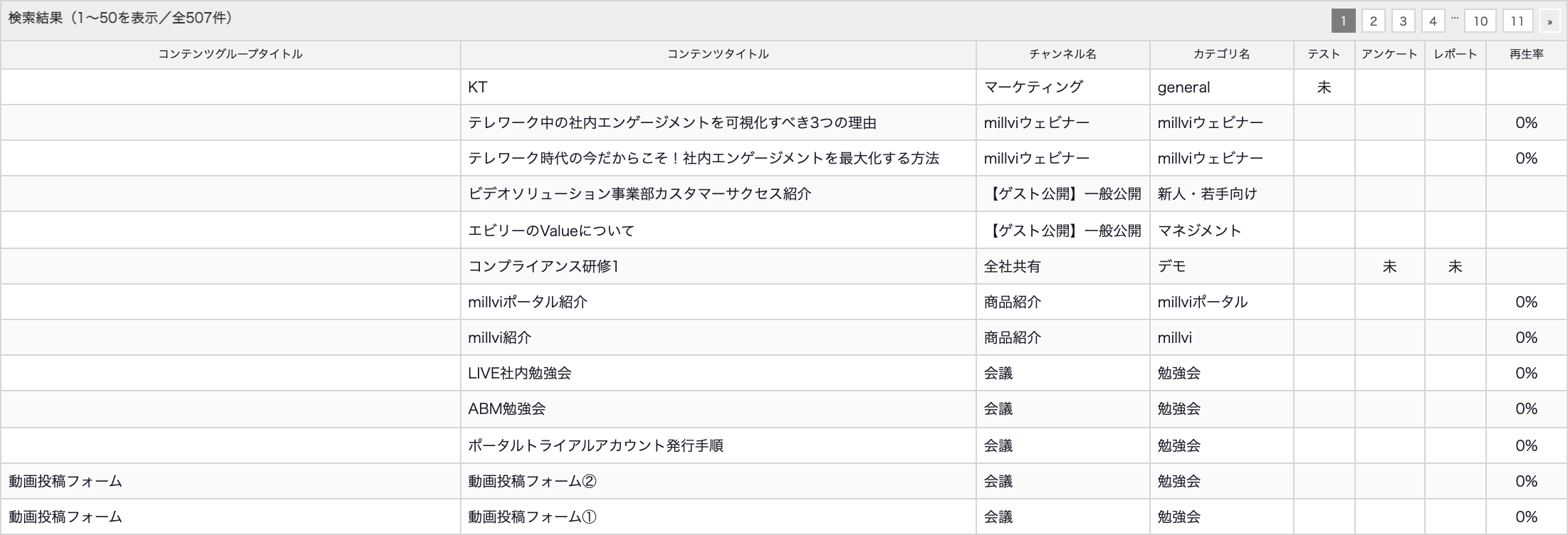Click 商品紹介 channel in millviポータル紹介 row

pyautogui.click(x=1012, y=302)
